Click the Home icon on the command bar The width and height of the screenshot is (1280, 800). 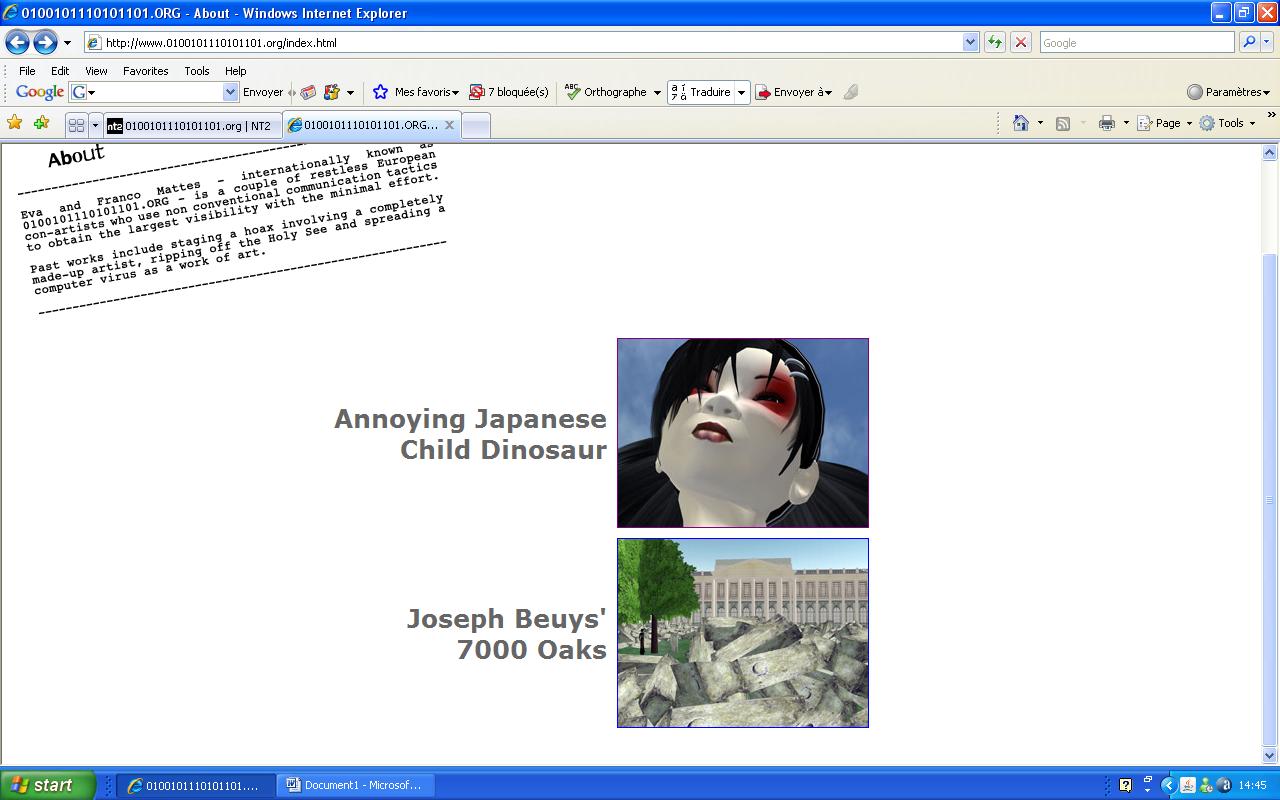pos(1021,123)
